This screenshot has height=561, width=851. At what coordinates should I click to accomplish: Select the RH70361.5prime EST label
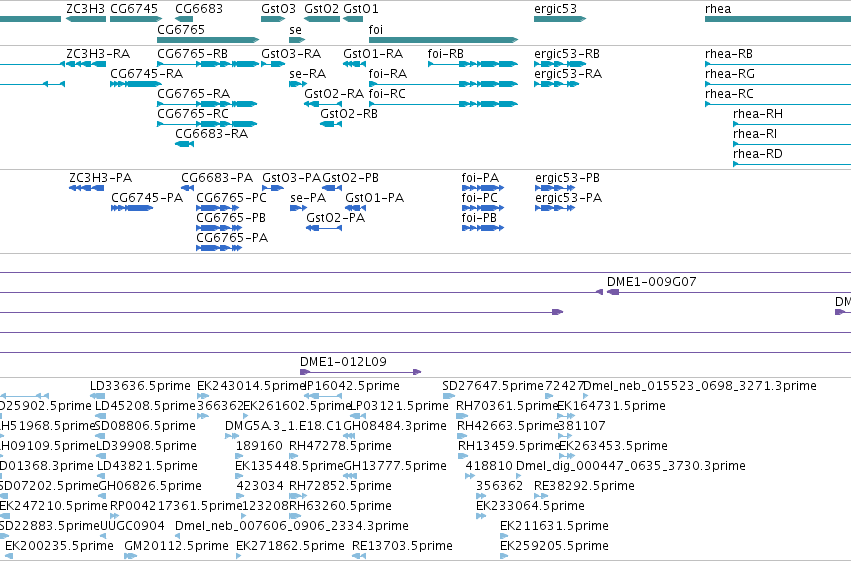(507, 406)
